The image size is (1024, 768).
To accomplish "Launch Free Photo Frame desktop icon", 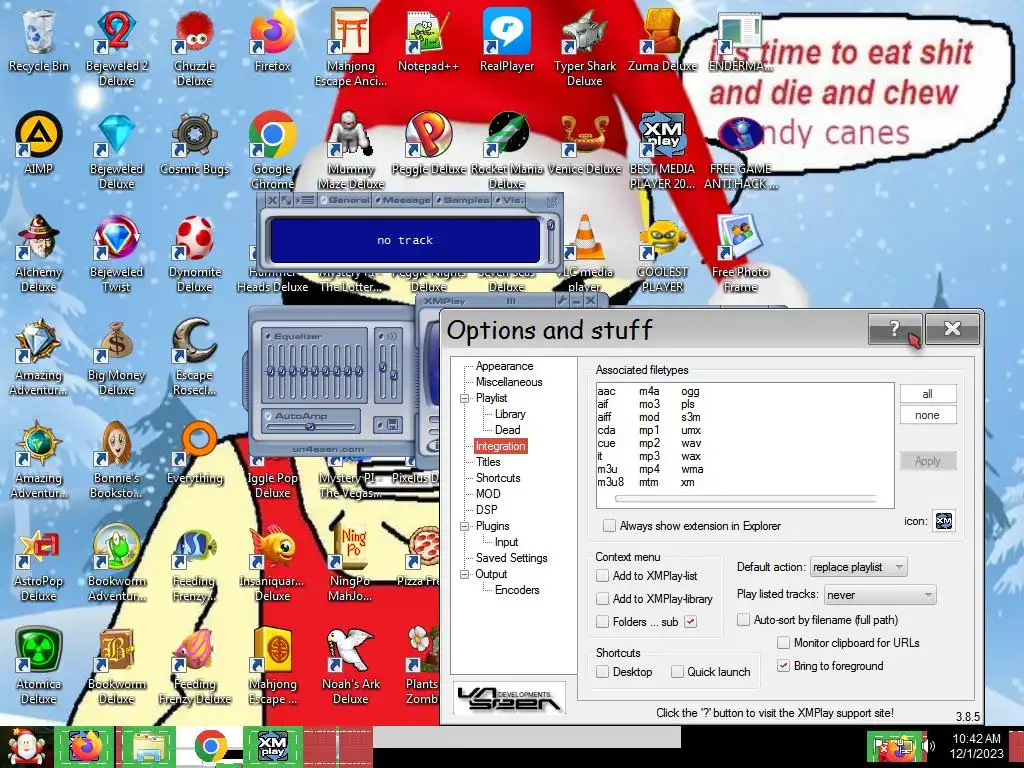I will coord(740,253).
